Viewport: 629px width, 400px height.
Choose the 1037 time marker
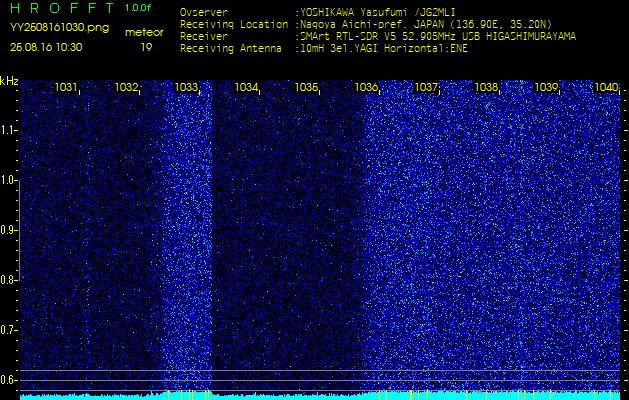[x=426, y=87]
